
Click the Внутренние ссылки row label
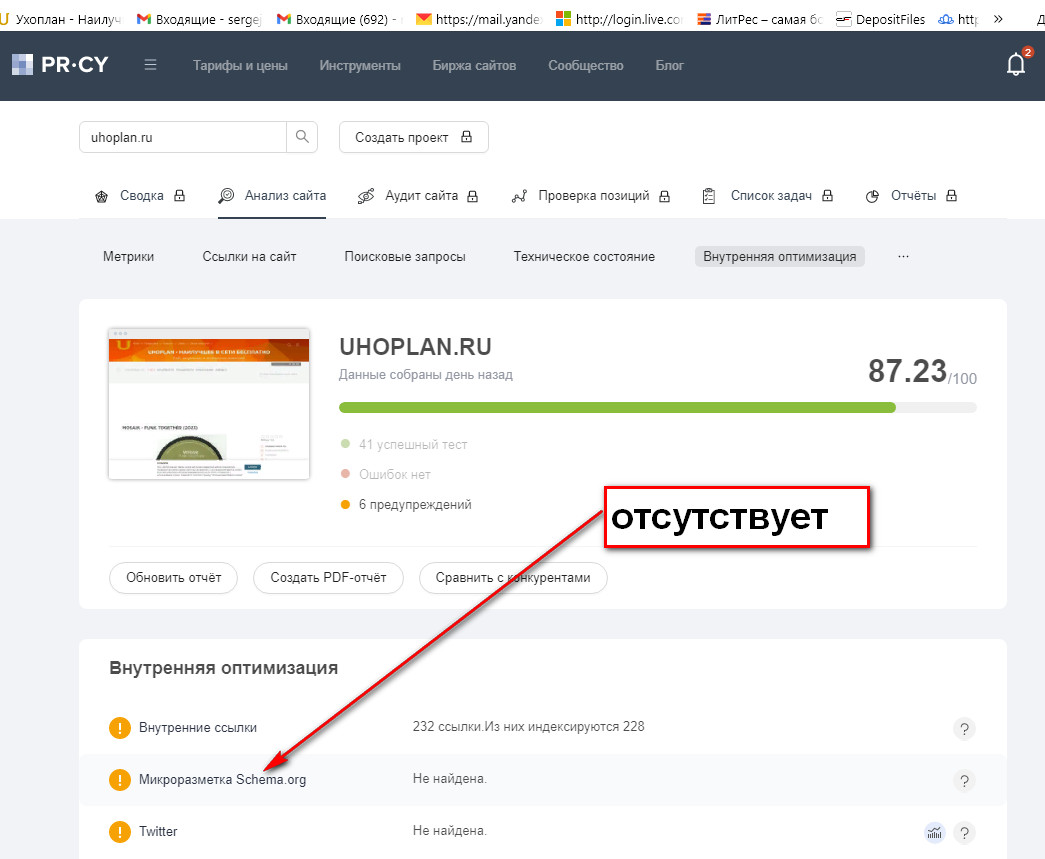click(x=198, y=728)
